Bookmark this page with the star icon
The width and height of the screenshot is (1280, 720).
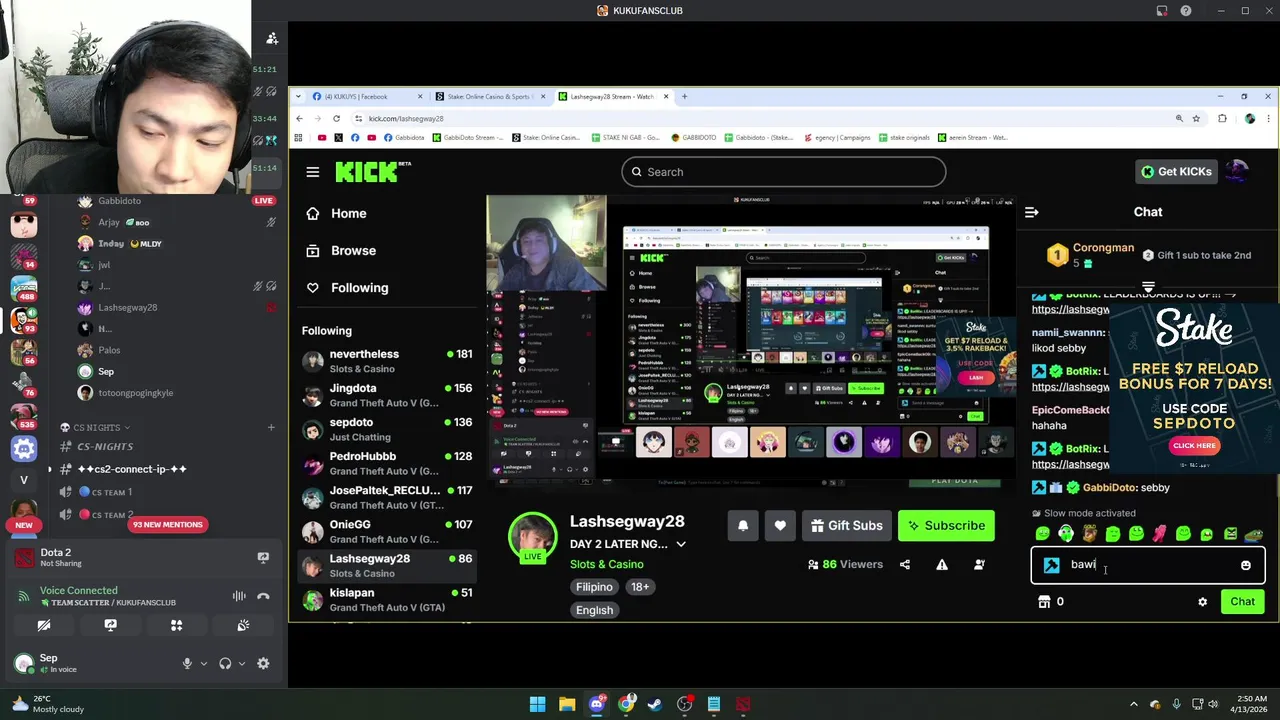coord(1196,118)
